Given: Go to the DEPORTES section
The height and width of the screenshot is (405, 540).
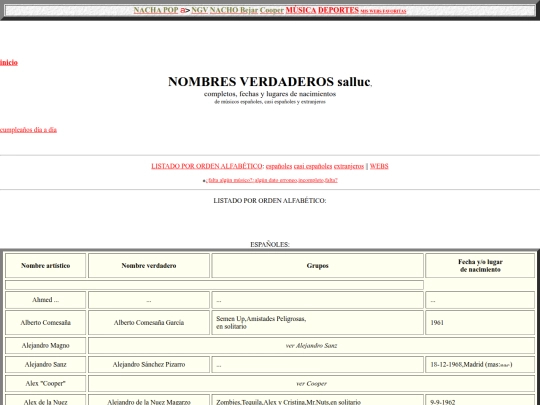Looking at the screenshot, I should [339, 10].
